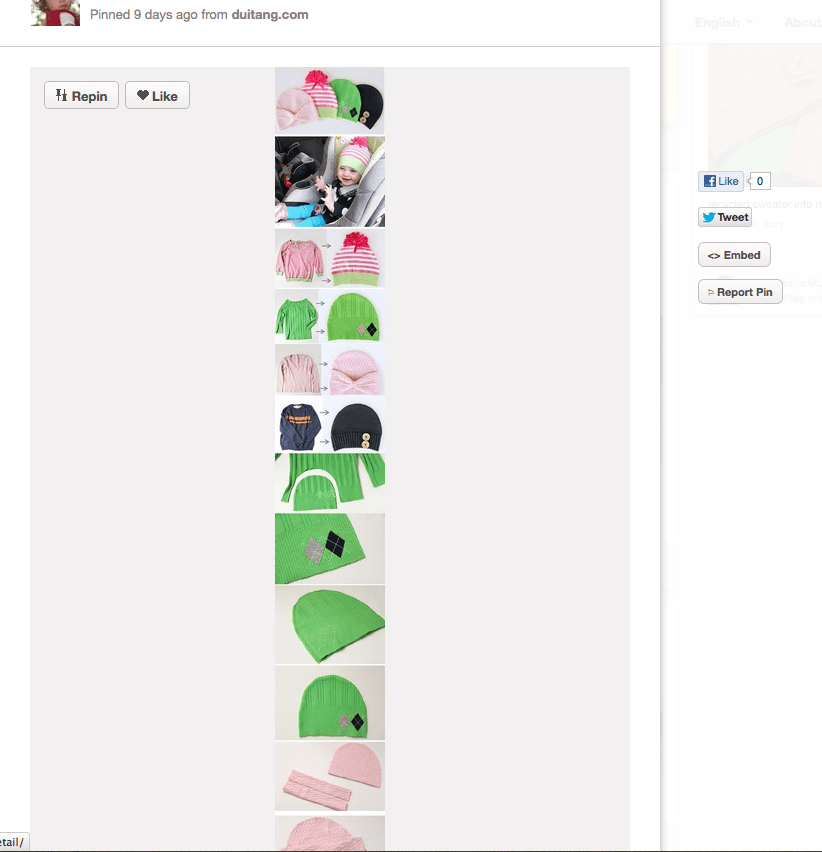Click the Facebook like count box
This screenshot has height=852, width=822.
coord(760,181)
